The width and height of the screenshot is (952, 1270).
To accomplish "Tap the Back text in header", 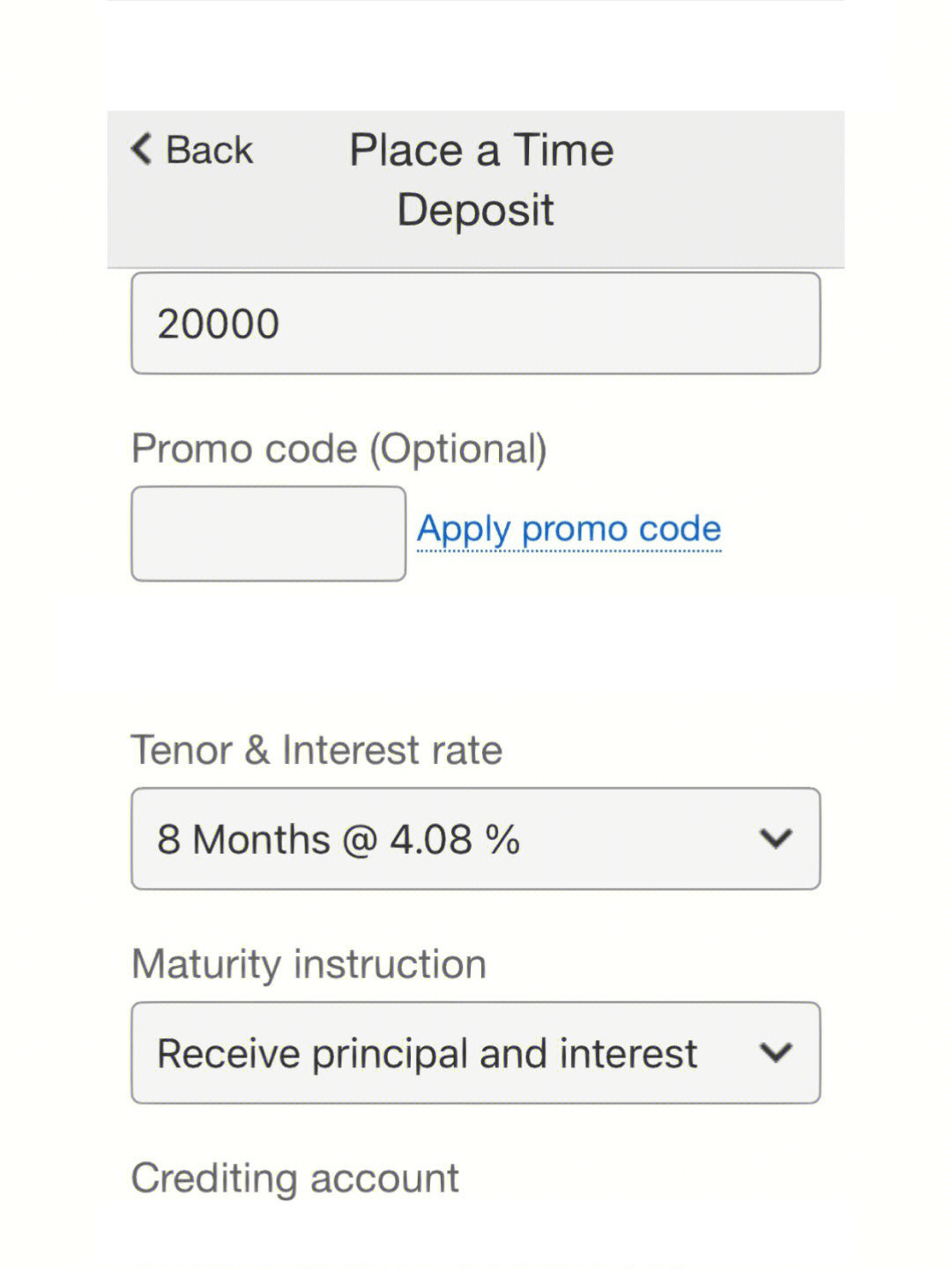I will pyautogui.click(x=209, y=150).
